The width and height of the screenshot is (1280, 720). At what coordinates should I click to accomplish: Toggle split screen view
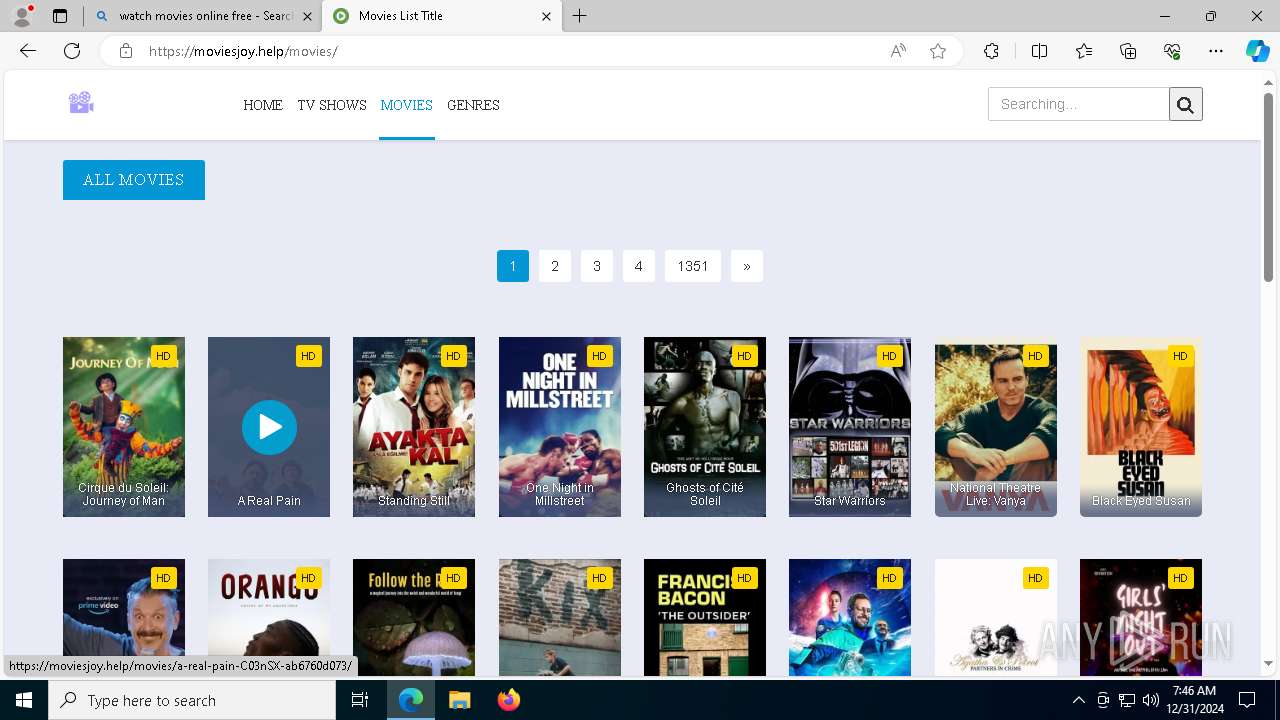[1039, 51]
